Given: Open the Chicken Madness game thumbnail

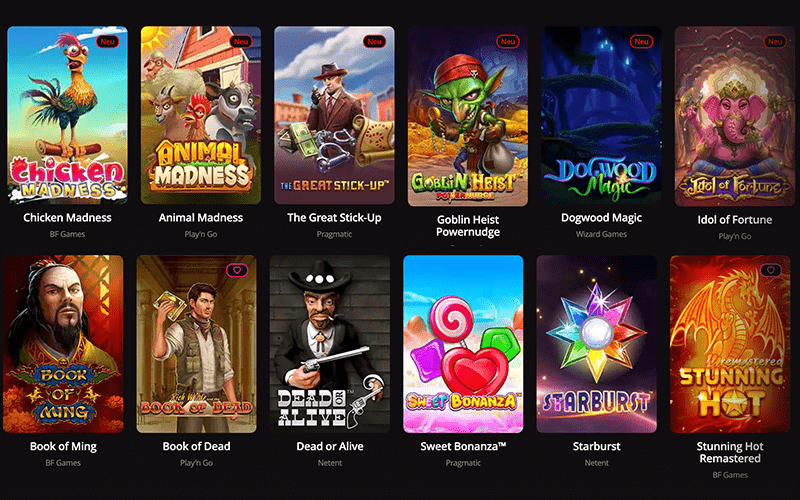Looking at the screenshot, I should [67, 115].
